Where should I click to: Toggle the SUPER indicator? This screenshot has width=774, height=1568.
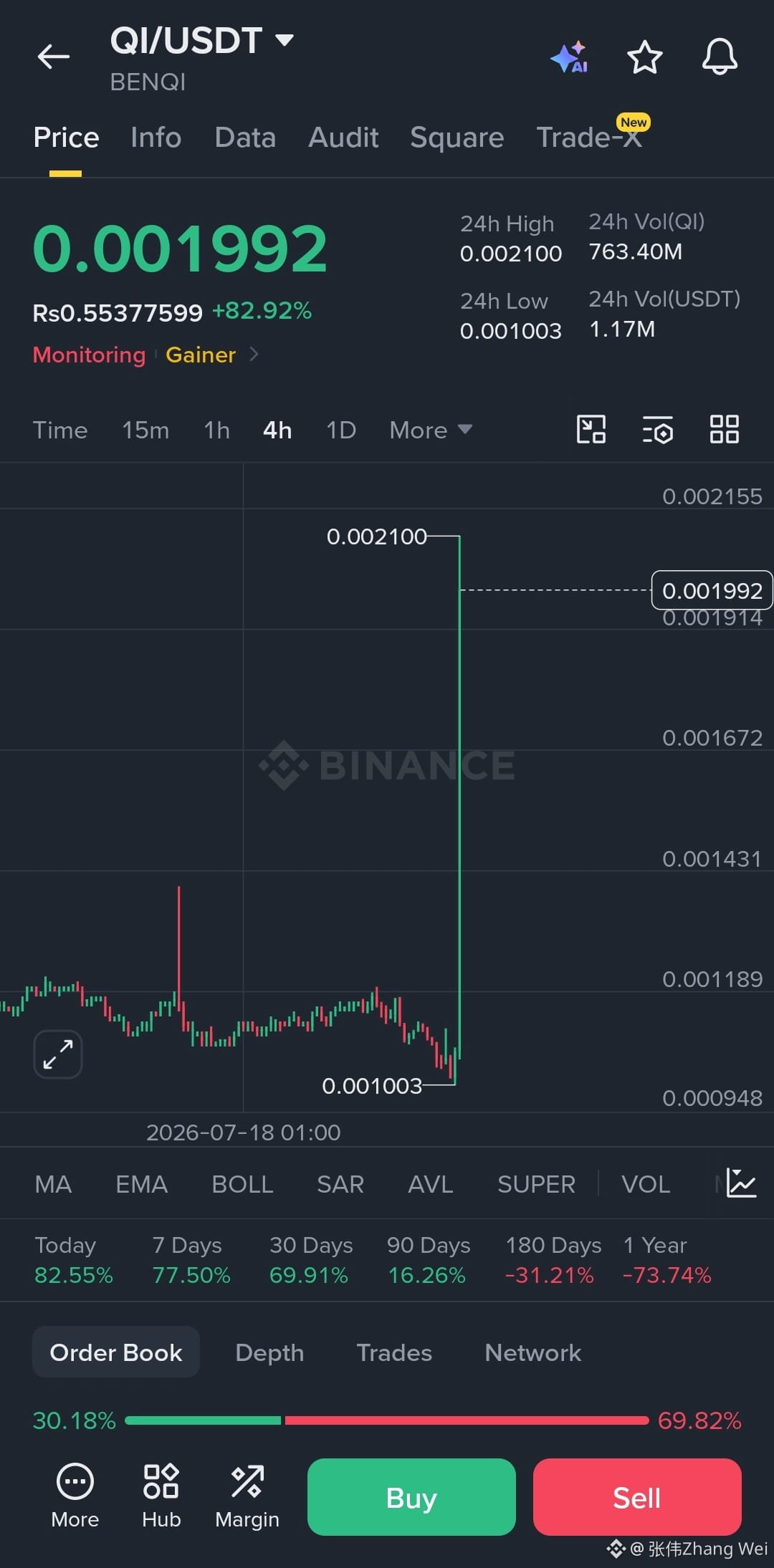tap(536, 1184)
